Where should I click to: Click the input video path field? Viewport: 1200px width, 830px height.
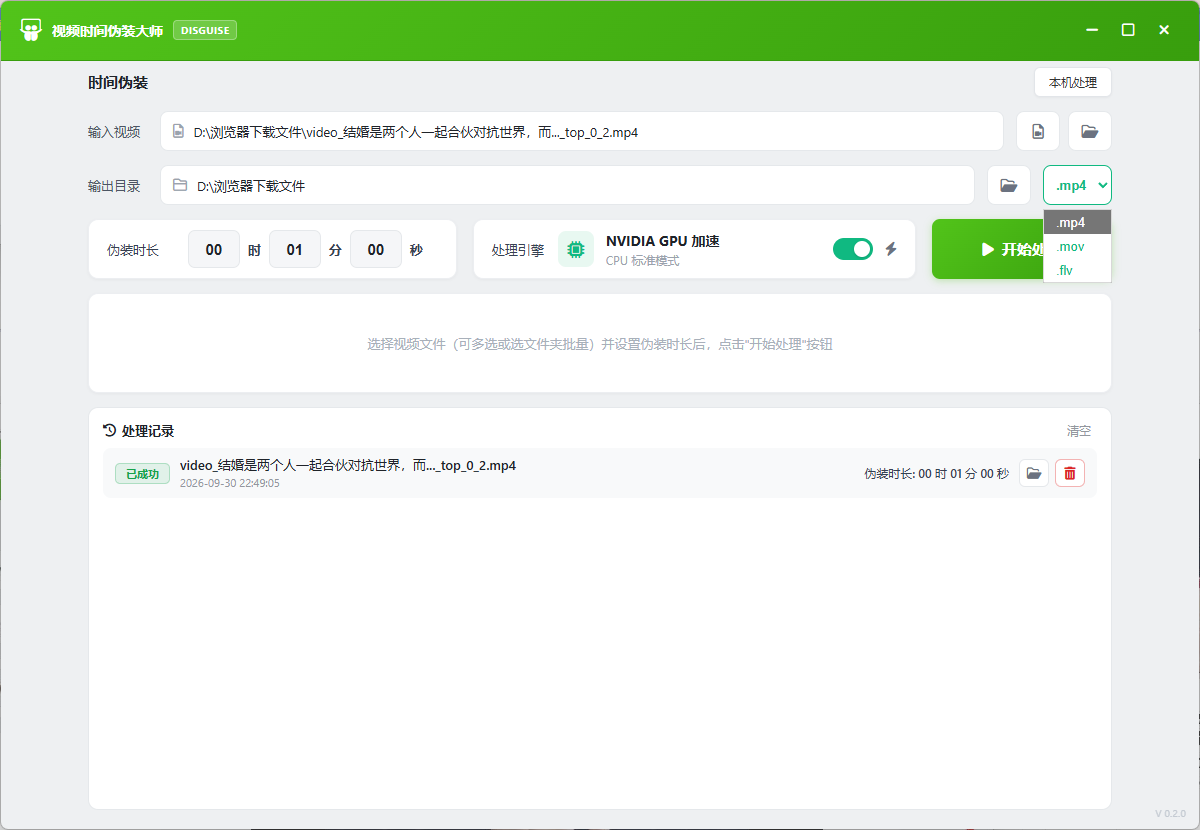[x=581, y=131]
